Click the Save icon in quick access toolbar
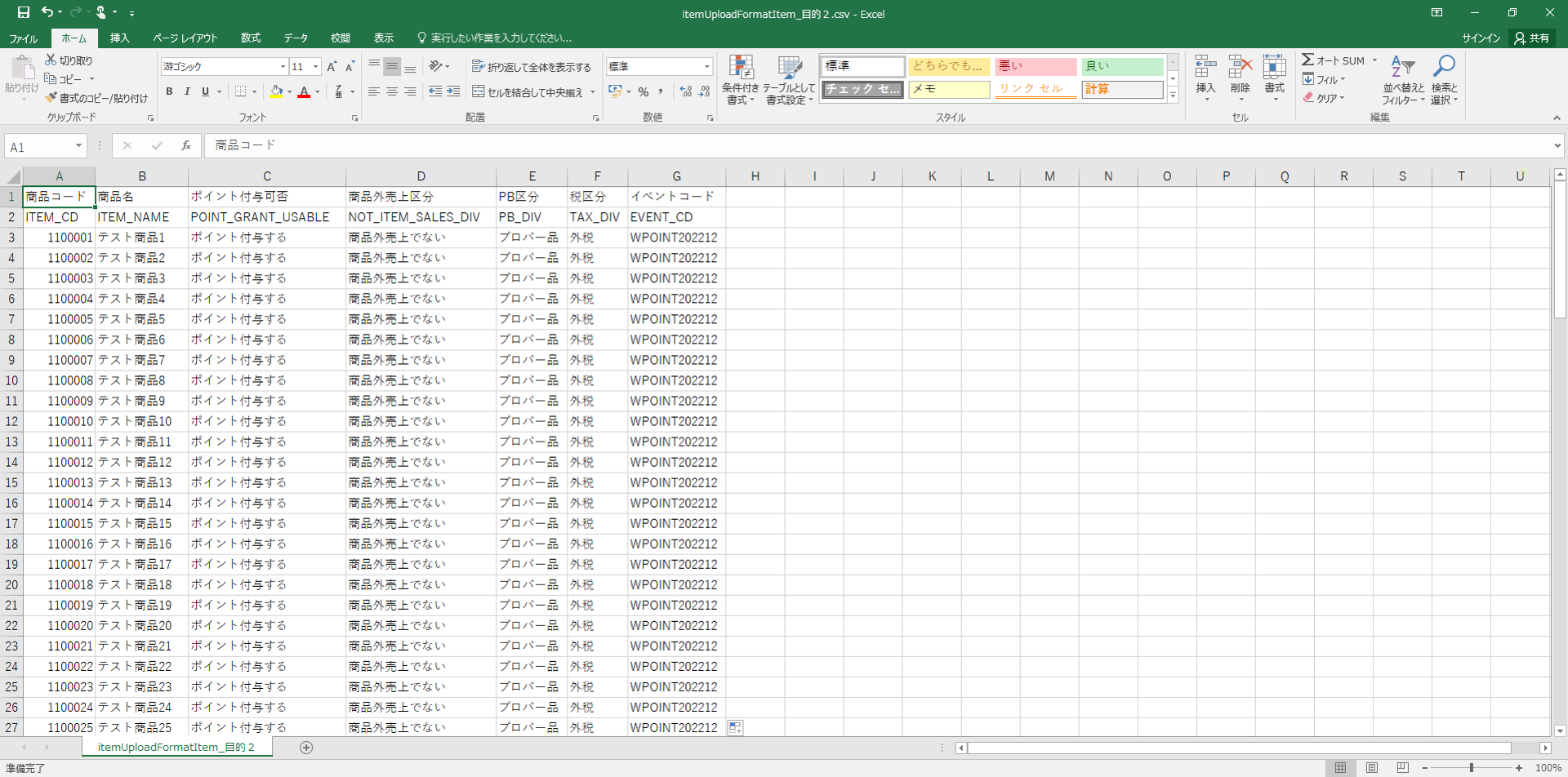The height and width of the screenshot is (777, 1568). coord(23,12)
